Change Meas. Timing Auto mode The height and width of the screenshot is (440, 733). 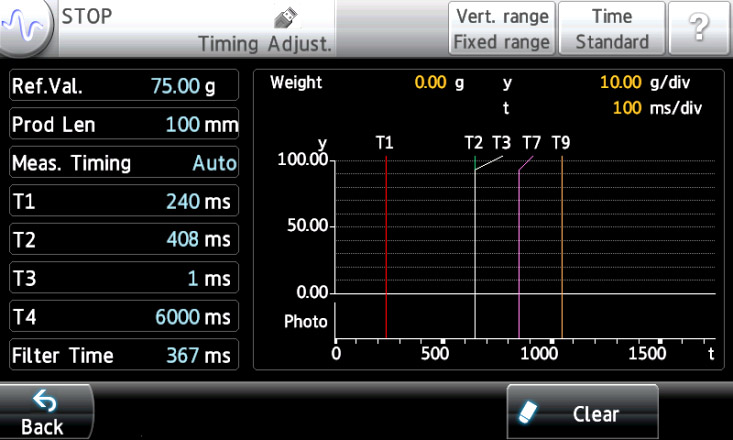coord(124,163)
